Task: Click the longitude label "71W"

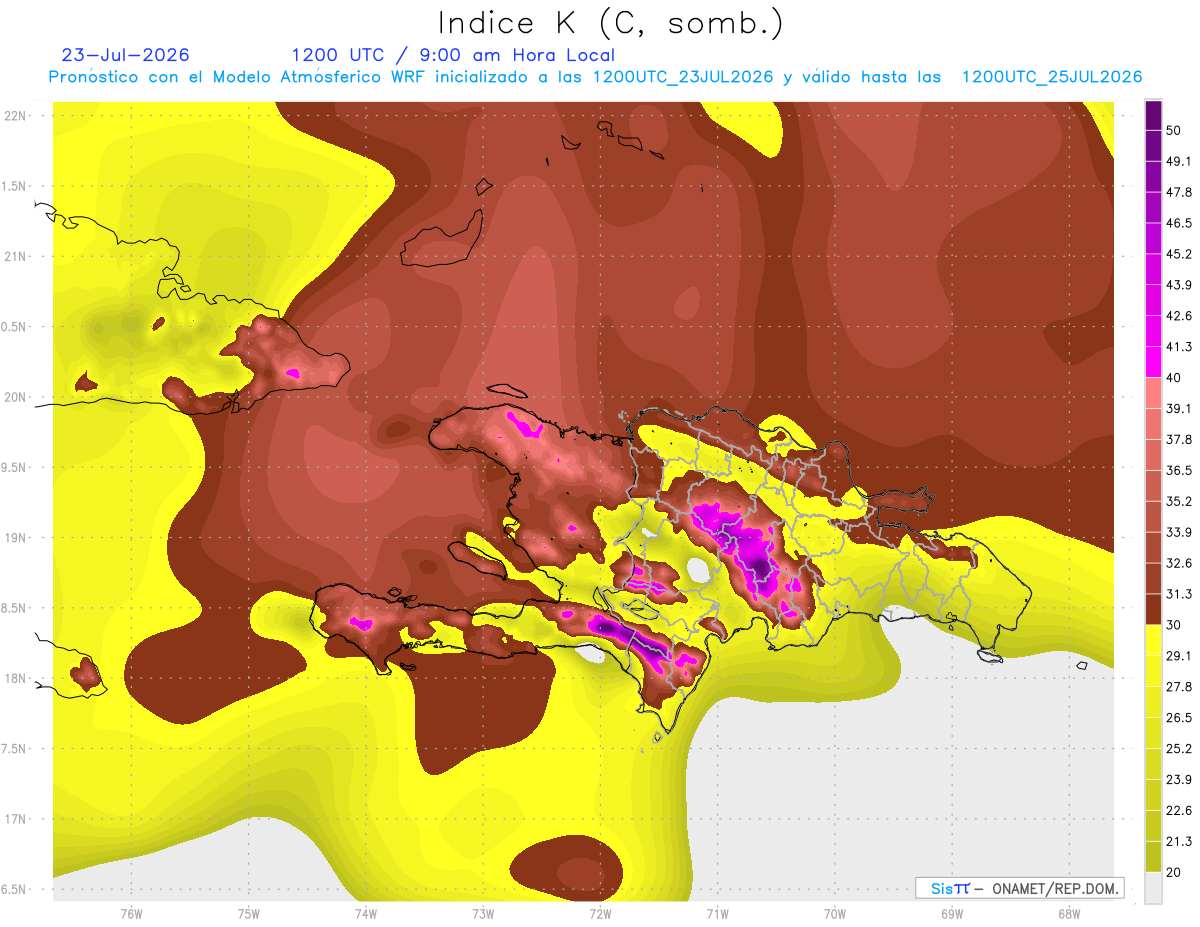Action: tap(716, 914)
